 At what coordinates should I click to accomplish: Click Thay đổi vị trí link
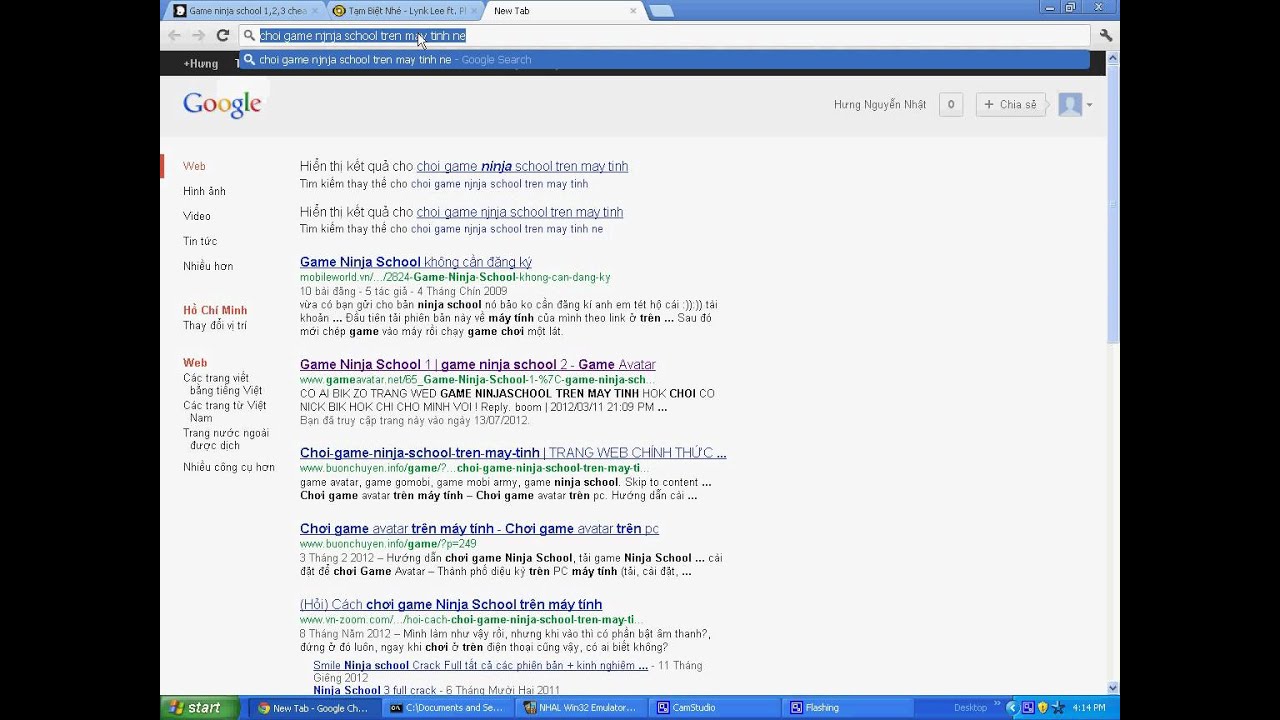tap(214, 325)
